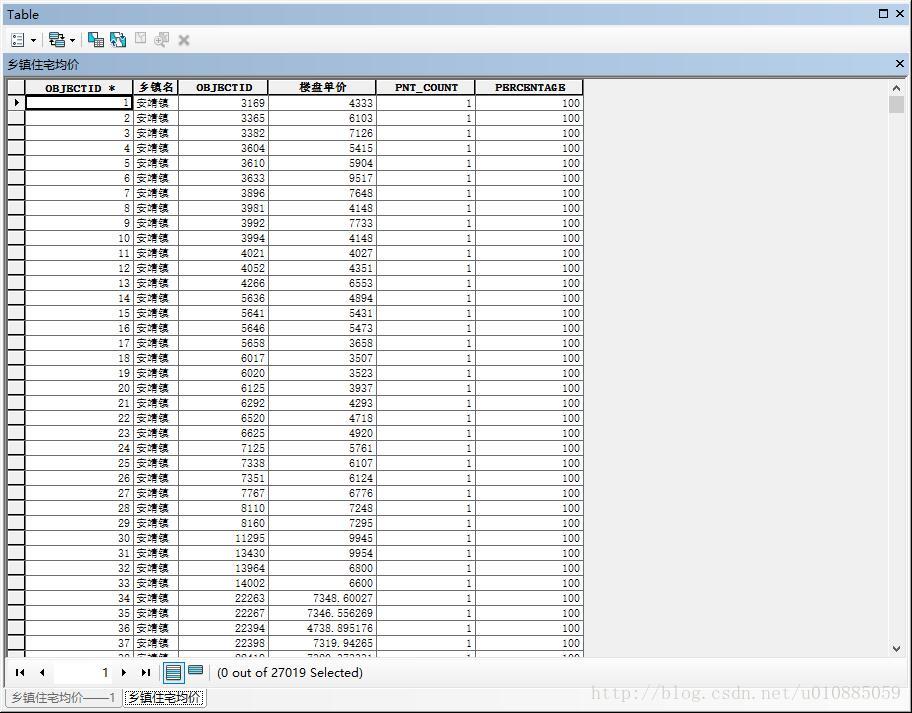Viewport: 912px width, 713px height.
Task: Select row 10 using its row selector
Action: click(16, 238)
